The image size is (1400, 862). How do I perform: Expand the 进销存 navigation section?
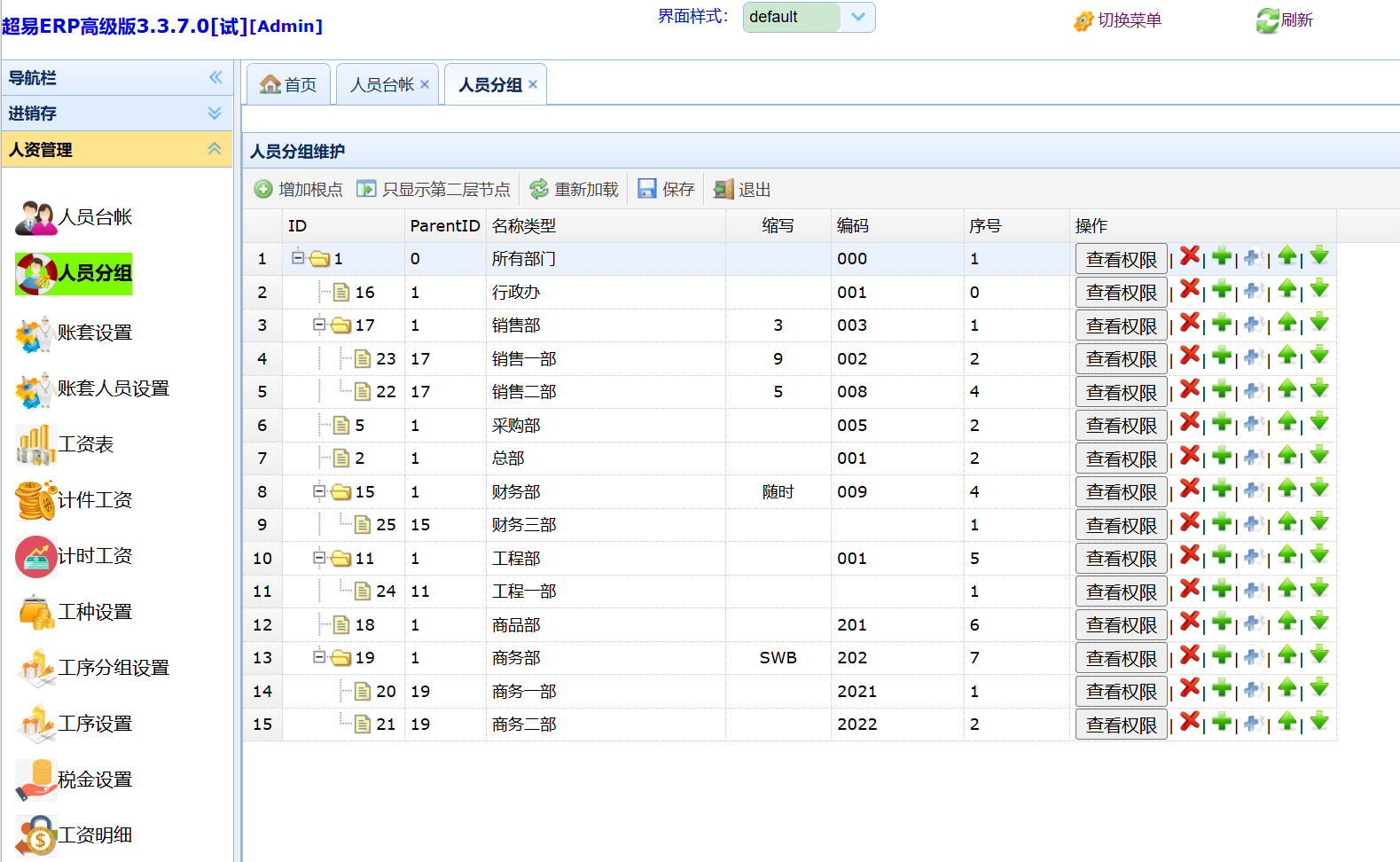pyautogui.click(x=214, y=114)
